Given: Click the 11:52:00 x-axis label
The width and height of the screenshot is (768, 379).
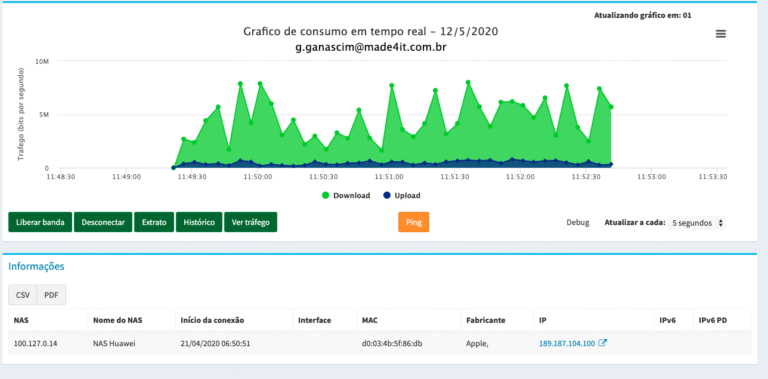Looking at the screenshot, I should tap(520, 176).
